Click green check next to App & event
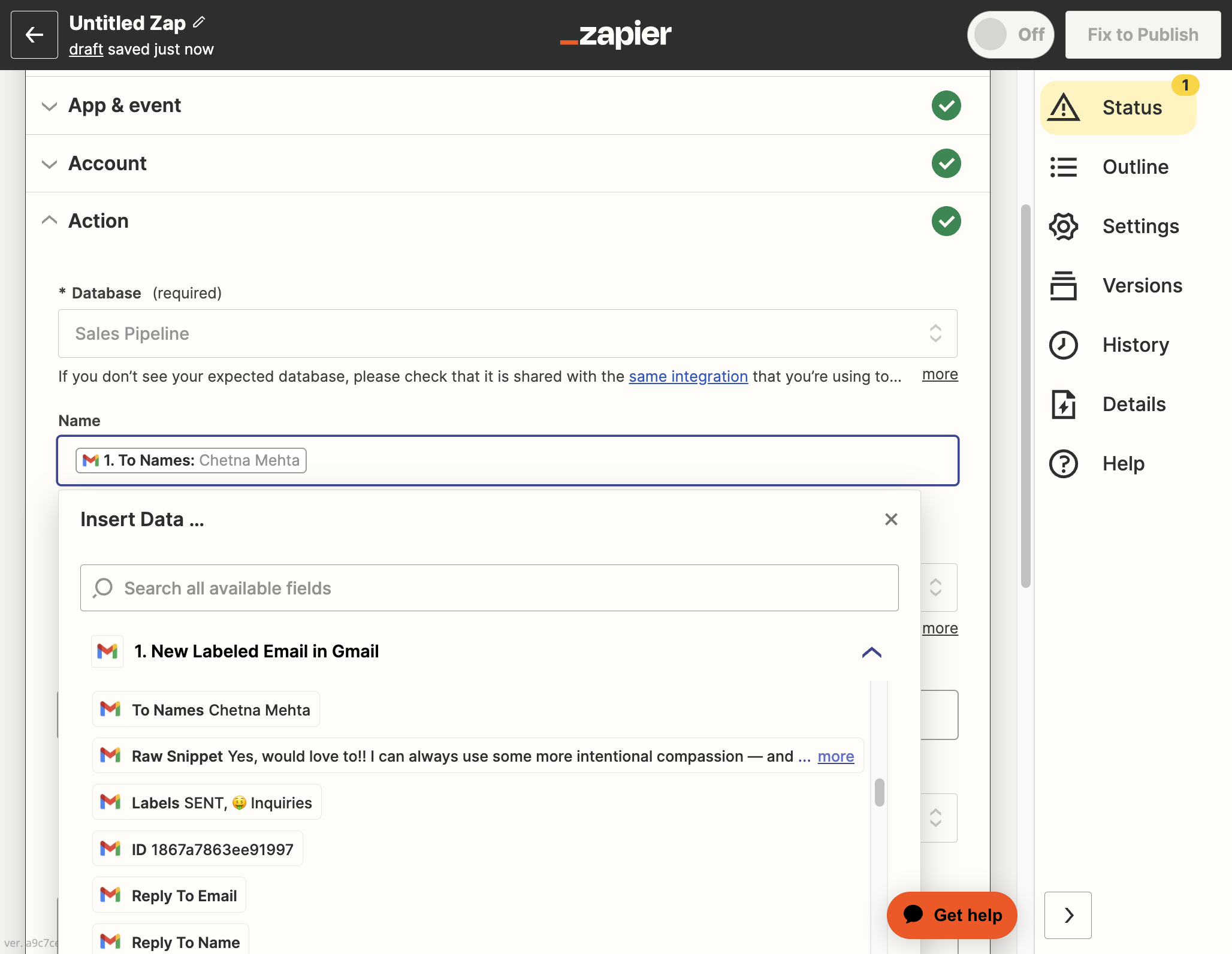Image resolution: width=1232 pixels, height=954 pixels. [946, 105]
